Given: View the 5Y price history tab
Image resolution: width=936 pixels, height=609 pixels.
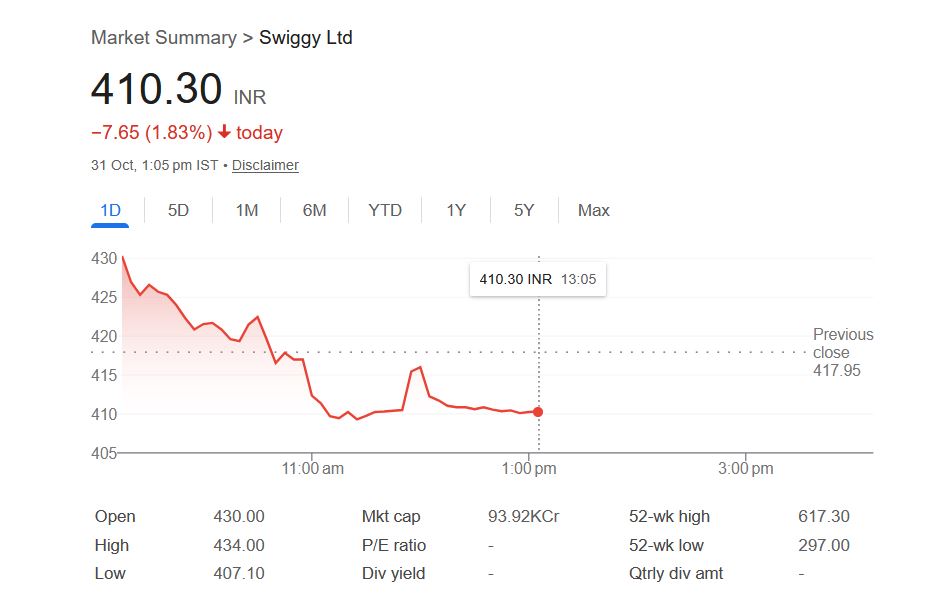Looking at the screenshot, I should point(524,210).
